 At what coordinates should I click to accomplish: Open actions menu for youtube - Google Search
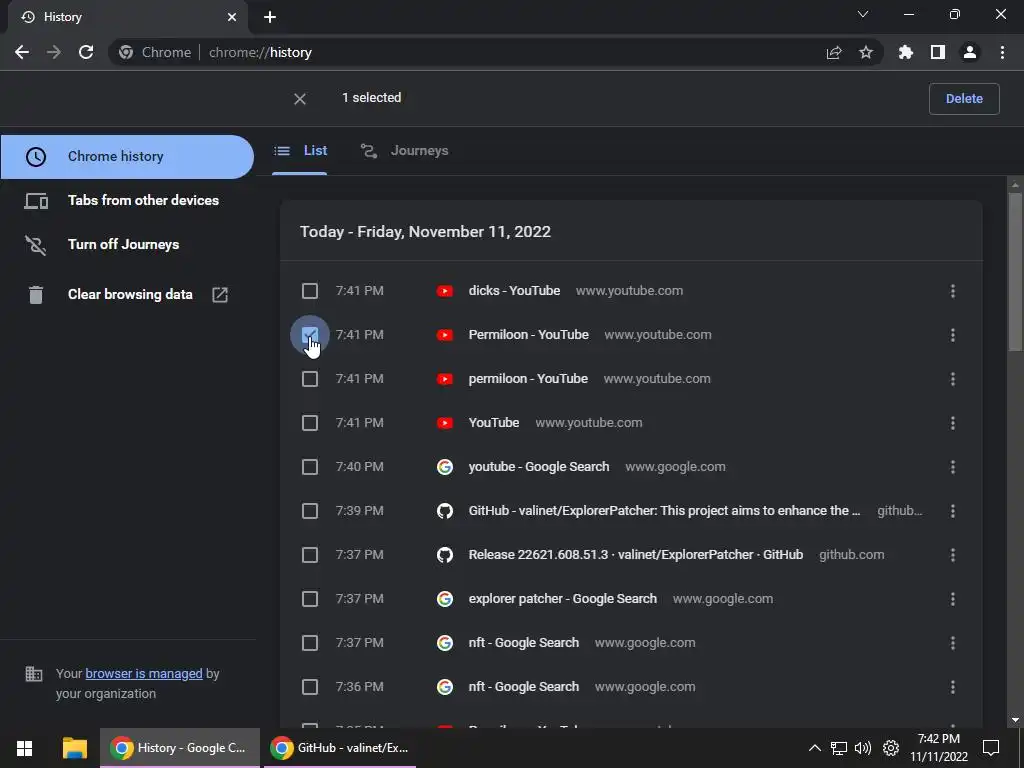tap(953, 467)
